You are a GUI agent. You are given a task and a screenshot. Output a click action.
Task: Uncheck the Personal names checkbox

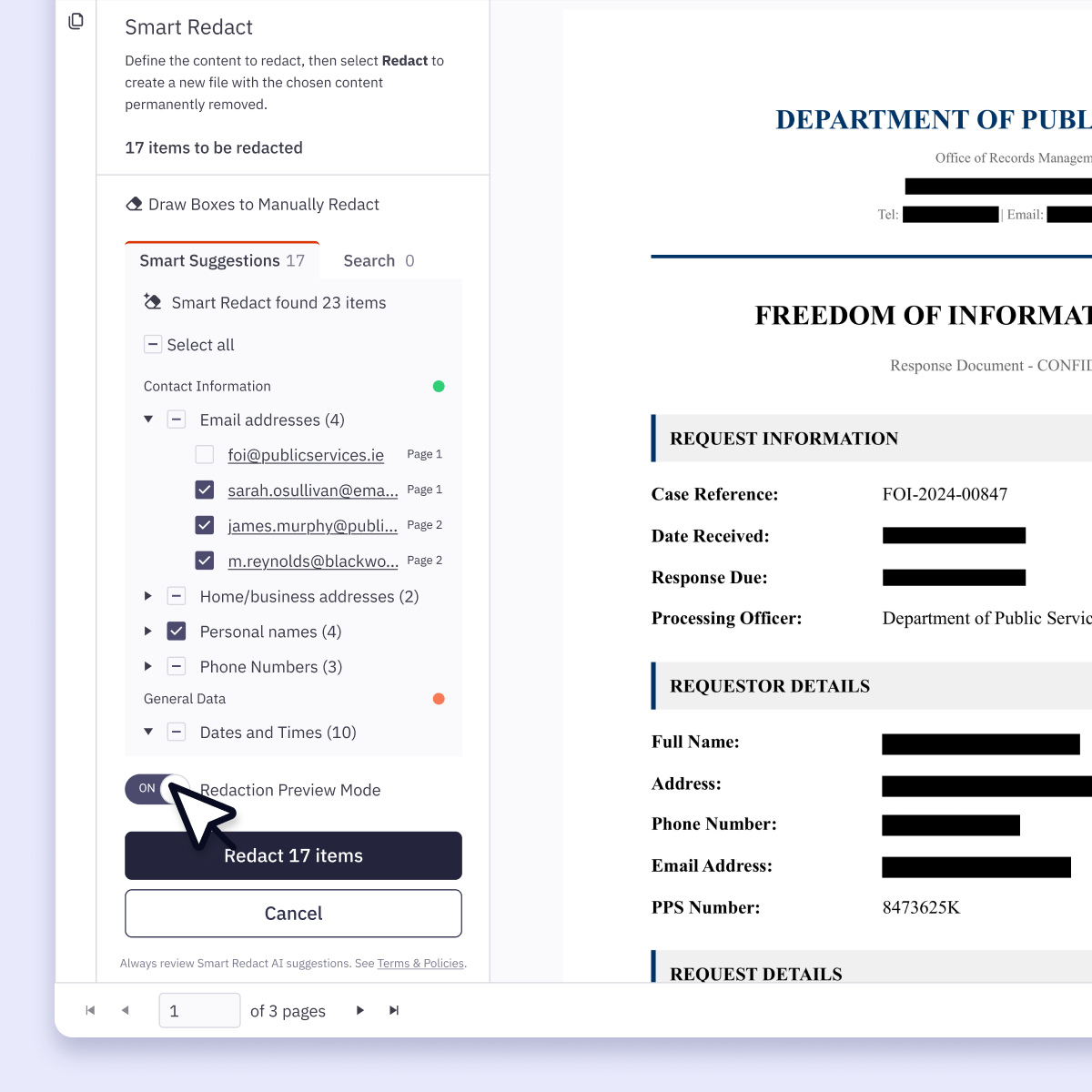point(177,631)
